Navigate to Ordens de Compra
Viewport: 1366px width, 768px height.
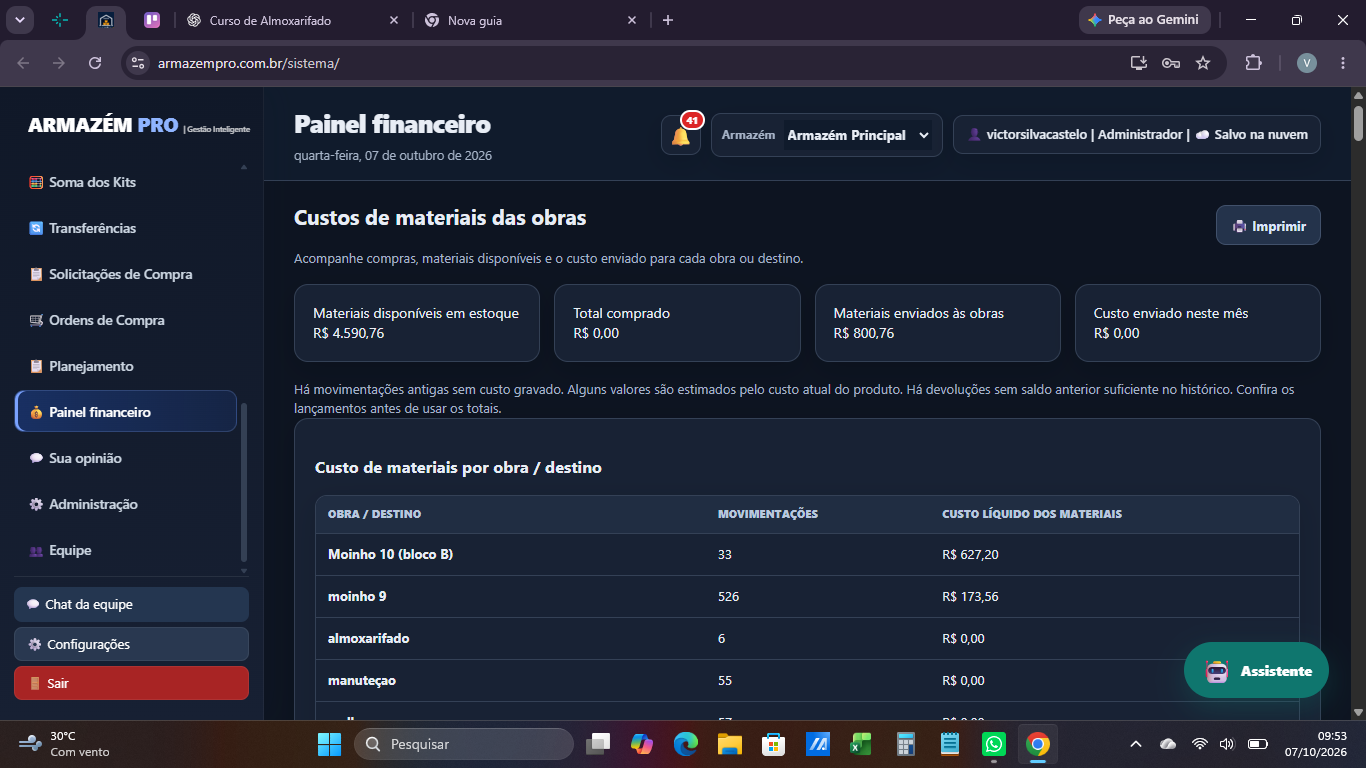126,320
